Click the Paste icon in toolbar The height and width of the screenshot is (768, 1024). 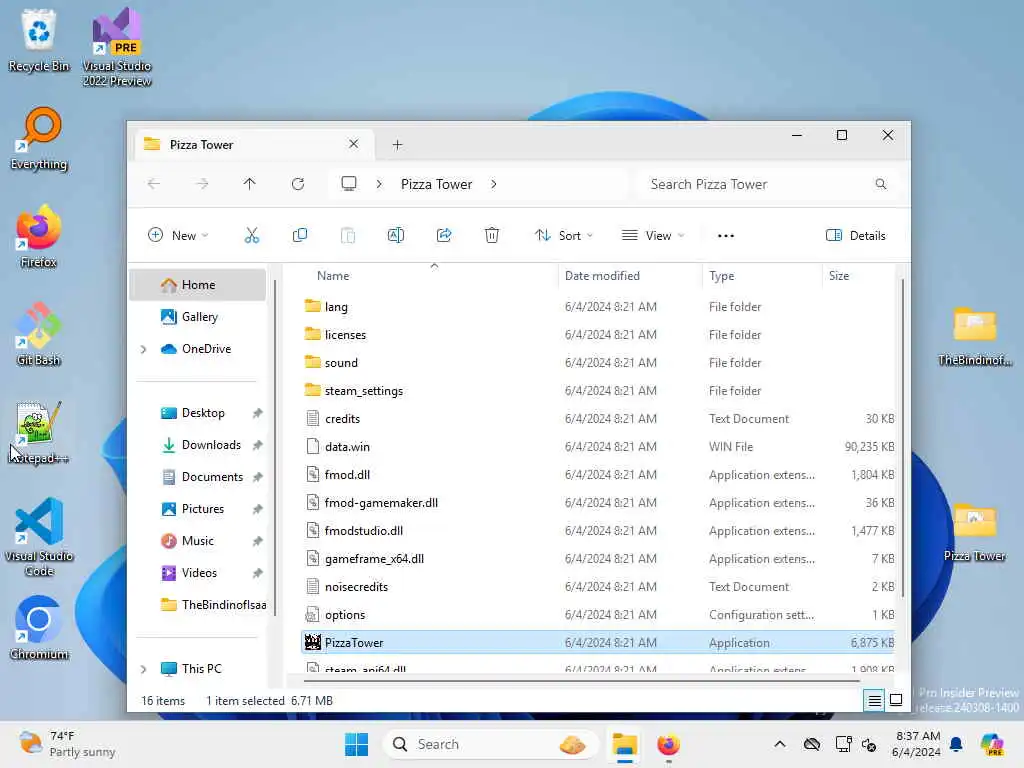click(x=348, y=236)
